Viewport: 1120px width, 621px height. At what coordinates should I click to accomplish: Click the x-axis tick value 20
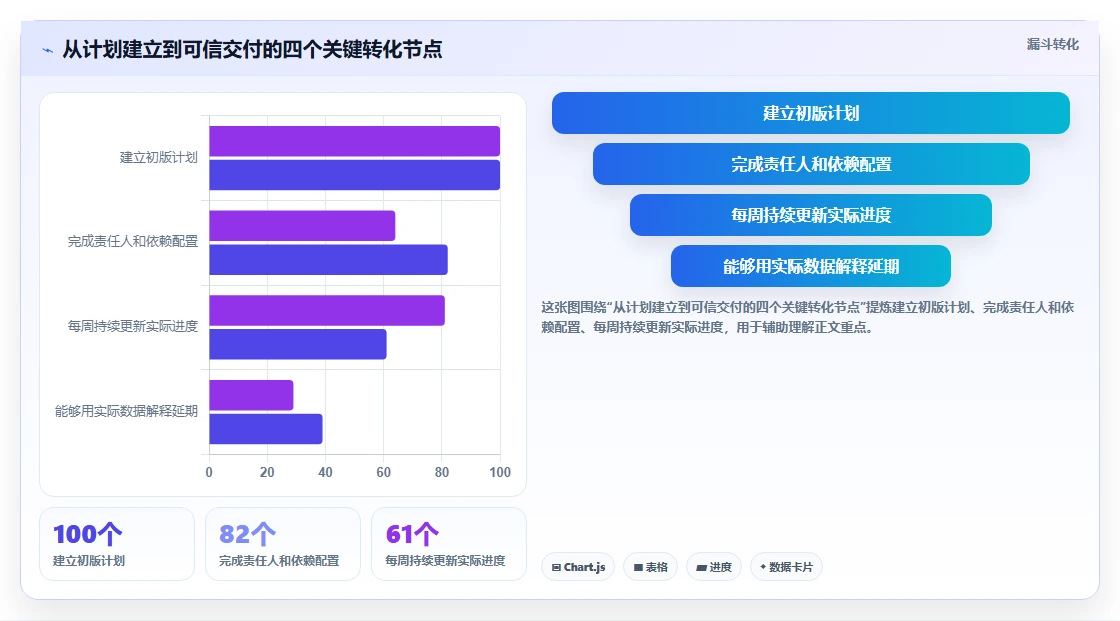[x=267, y=472]
